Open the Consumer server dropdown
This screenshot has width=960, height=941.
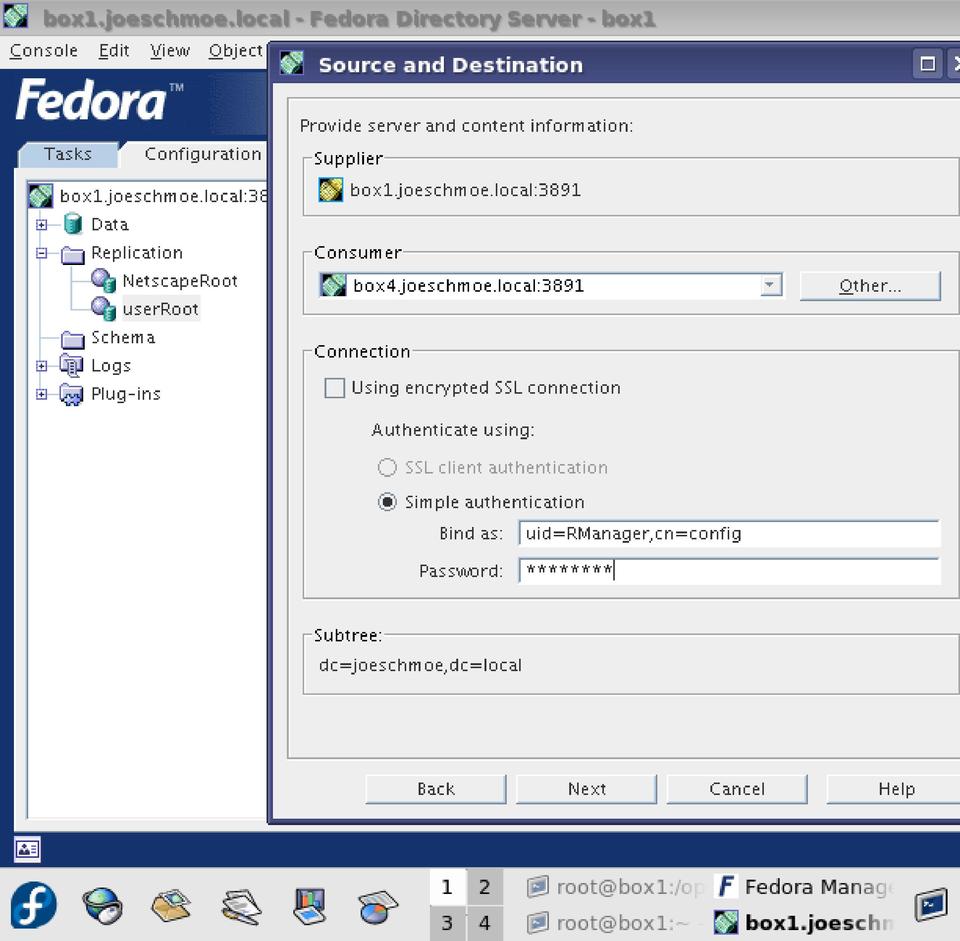(770, 286)
